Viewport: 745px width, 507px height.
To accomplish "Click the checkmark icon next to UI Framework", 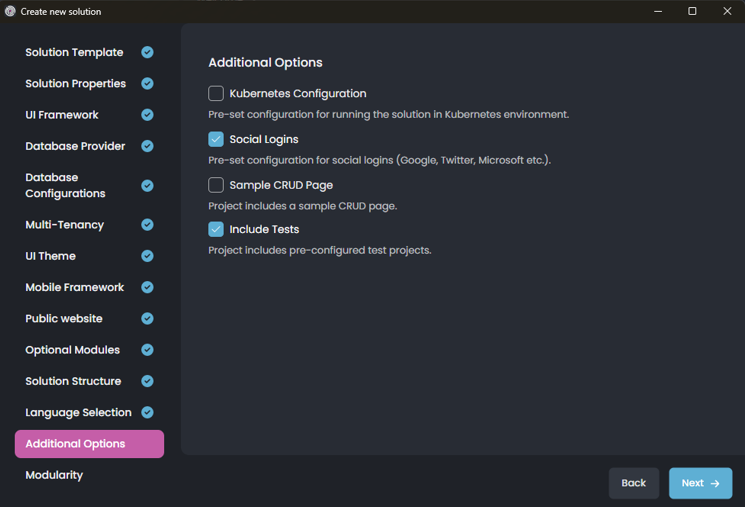I will click(147, 115).
